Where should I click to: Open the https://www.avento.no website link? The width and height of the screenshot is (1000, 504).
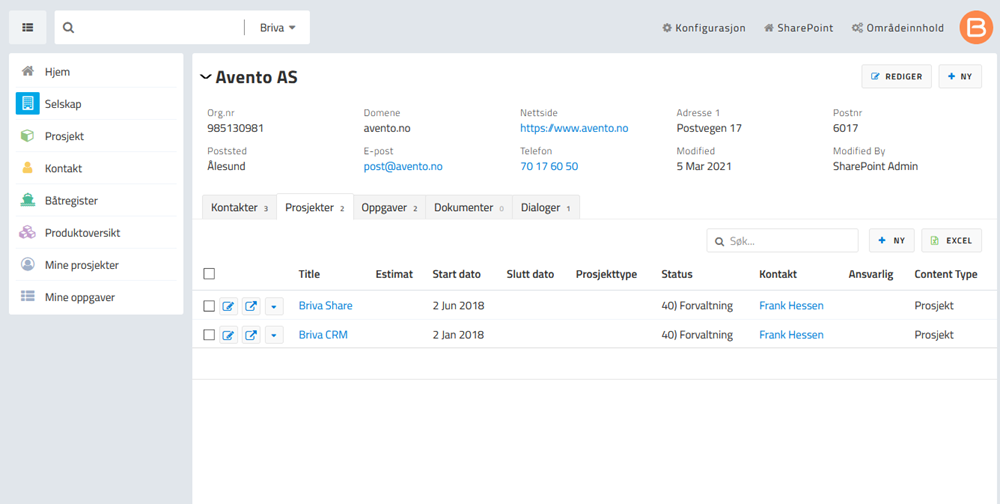[574, 128]
